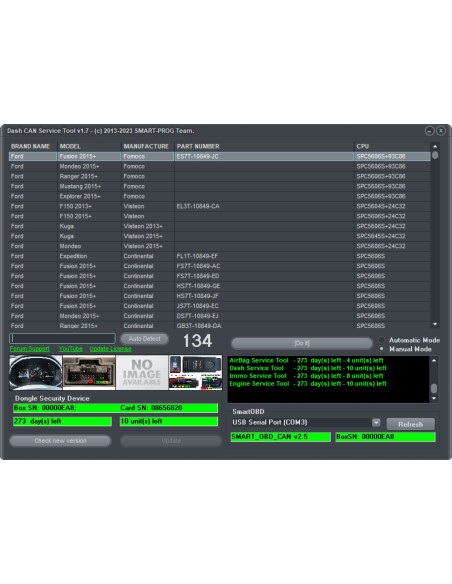Image resolution: width=452 pixels, height=584 pixels.
Task: Select part number DS7T-10849-EJ
Action: [x=197, y=316]
